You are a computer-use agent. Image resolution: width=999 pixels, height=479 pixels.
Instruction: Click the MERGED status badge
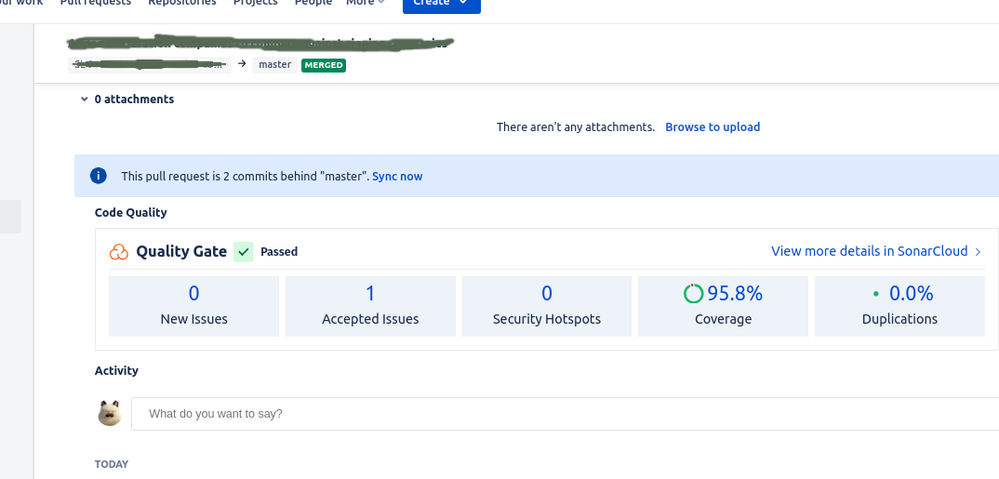(x=324, y=65)
